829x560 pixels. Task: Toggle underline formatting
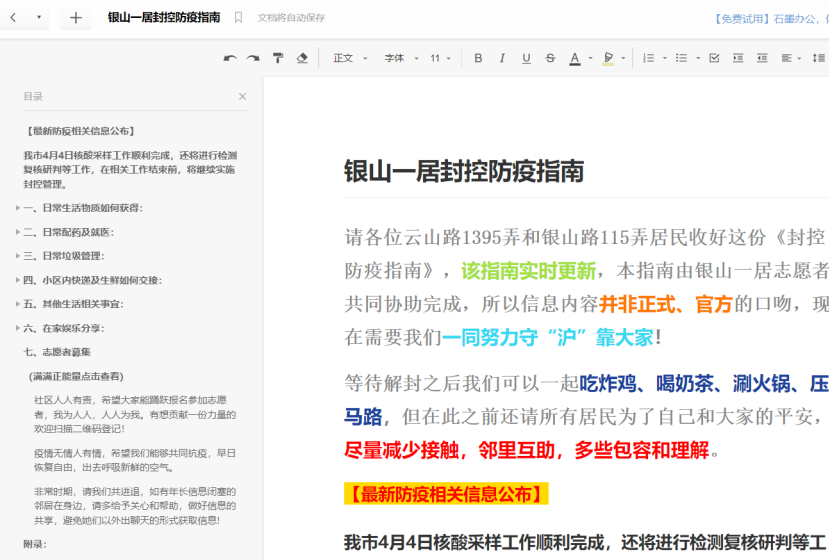tap(526, 58)
